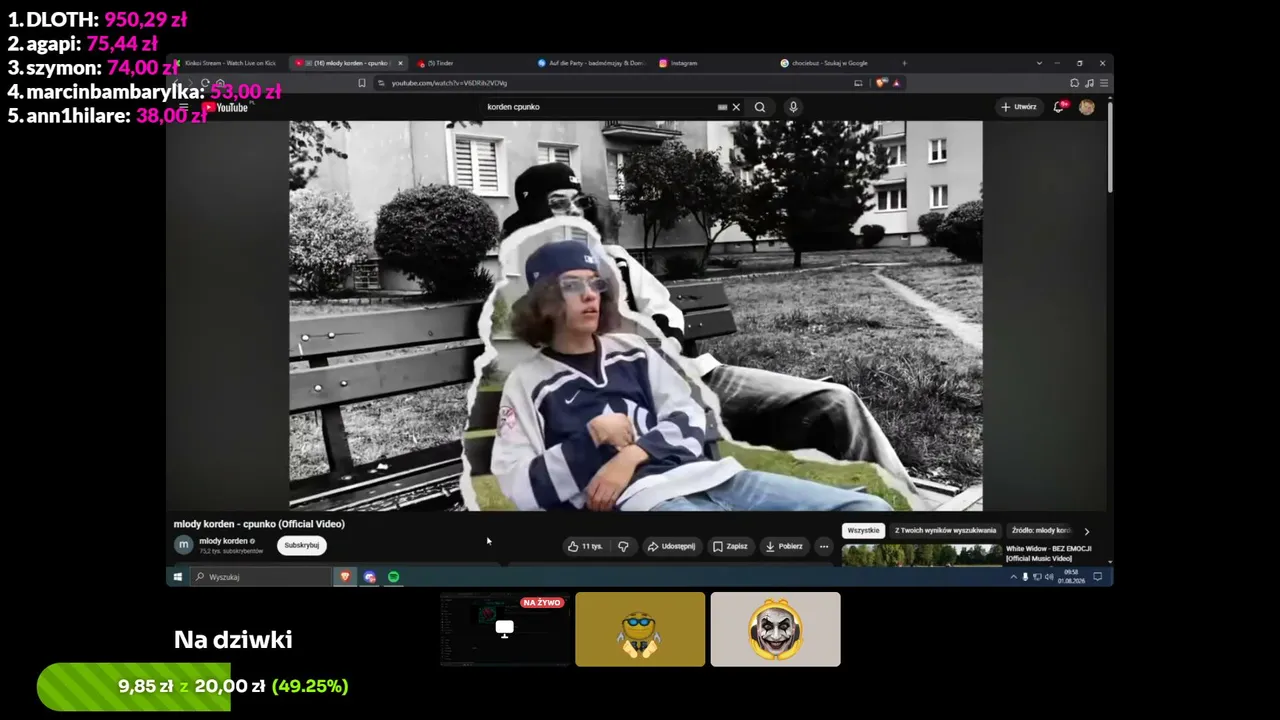
Task: Like the video with thumbs up
Action: click(x=585, y=546)
